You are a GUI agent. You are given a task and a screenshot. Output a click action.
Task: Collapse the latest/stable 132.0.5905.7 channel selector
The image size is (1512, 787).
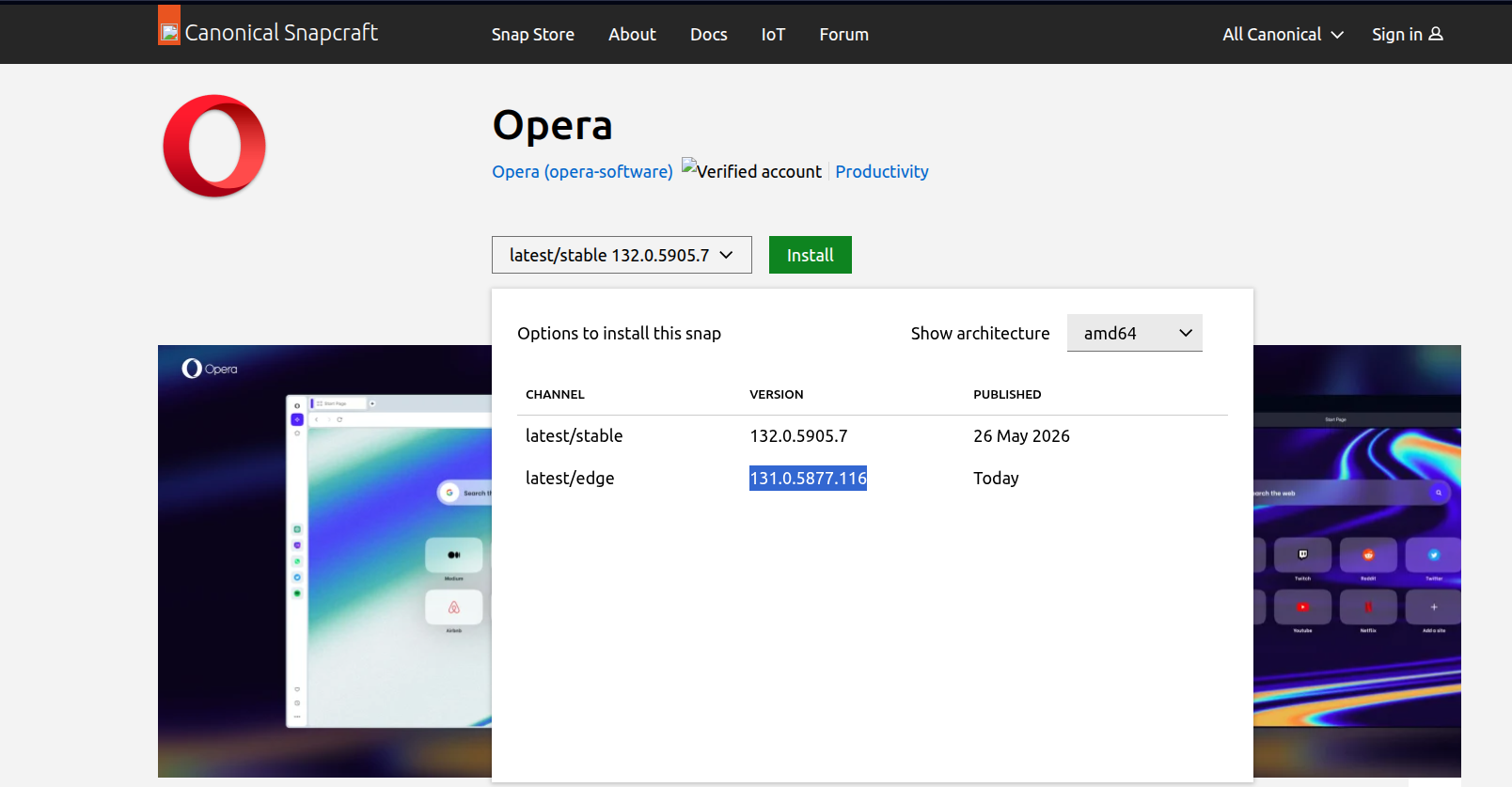pyautogui.click(x=622, y=255)
